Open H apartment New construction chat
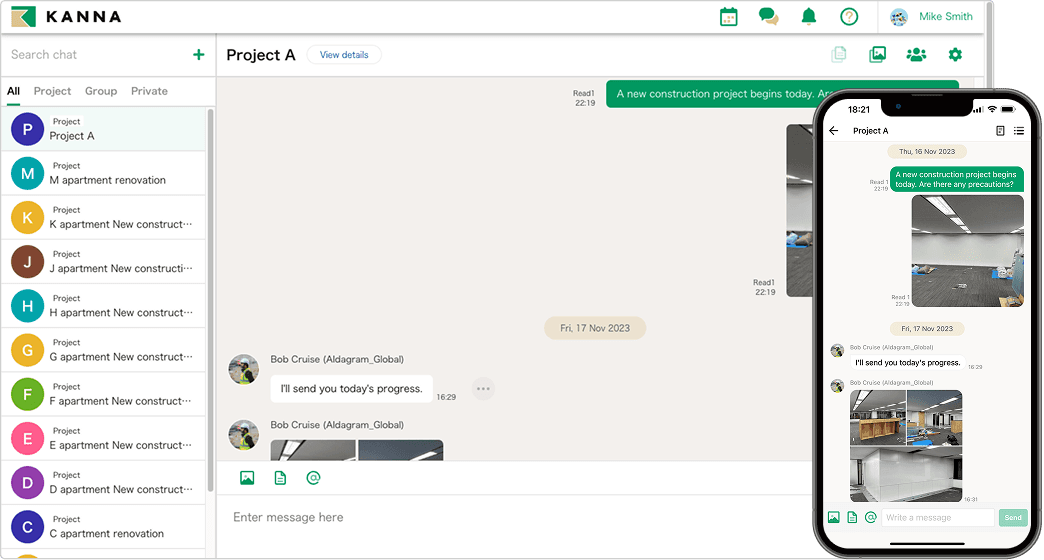This screenshot has height=560, width=1044. [x=104, y=306]
